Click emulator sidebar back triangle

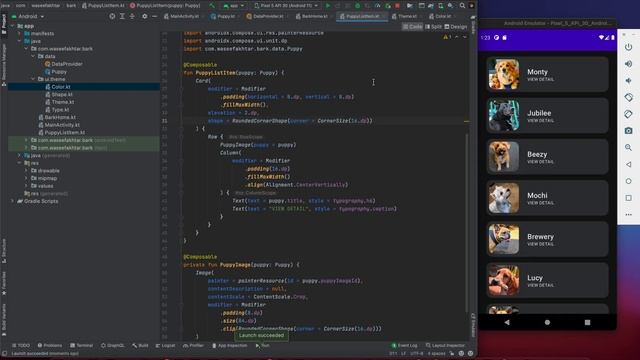[x=629, y=164]
